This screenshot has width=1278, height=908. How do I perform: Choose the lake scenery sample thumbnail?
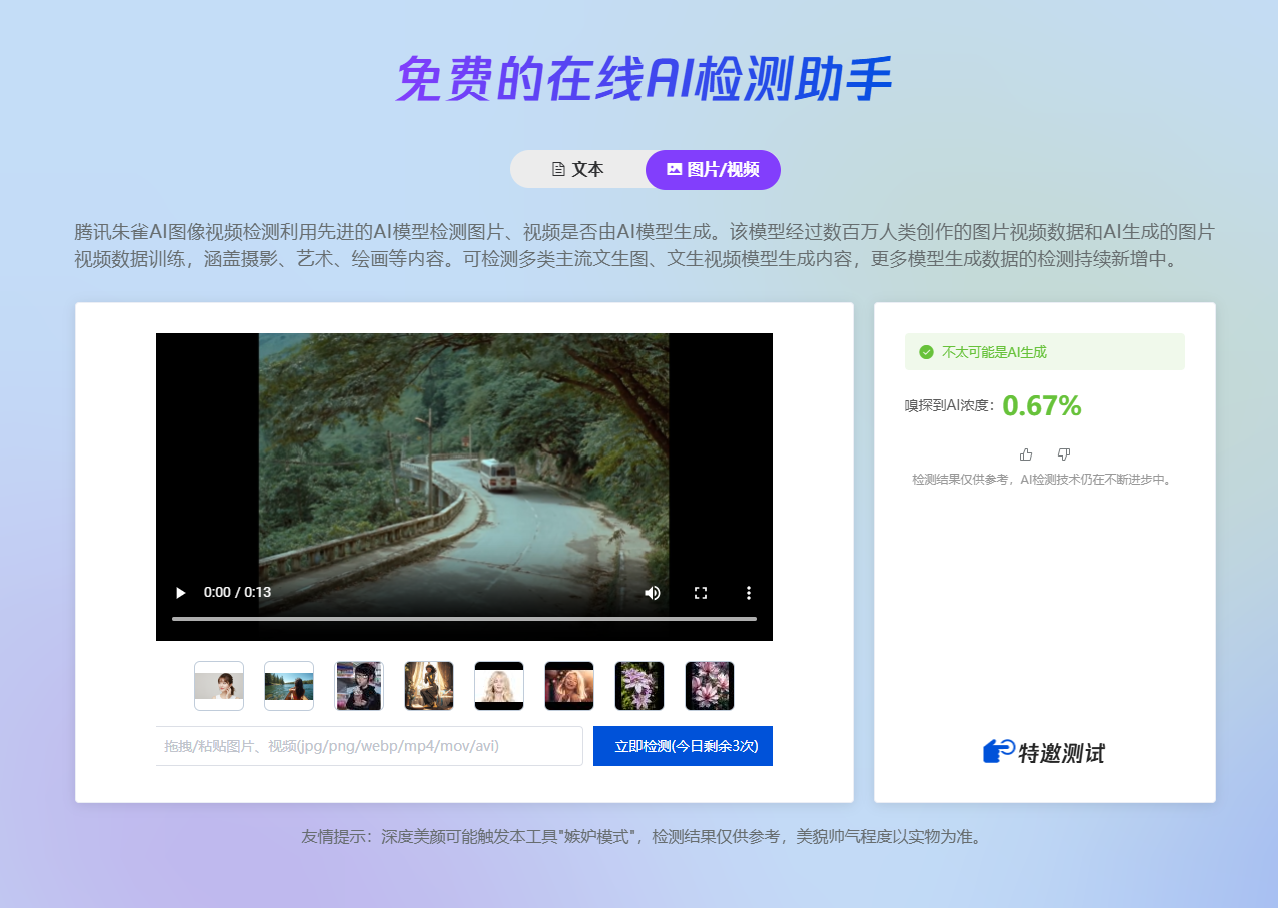(289, 686)
